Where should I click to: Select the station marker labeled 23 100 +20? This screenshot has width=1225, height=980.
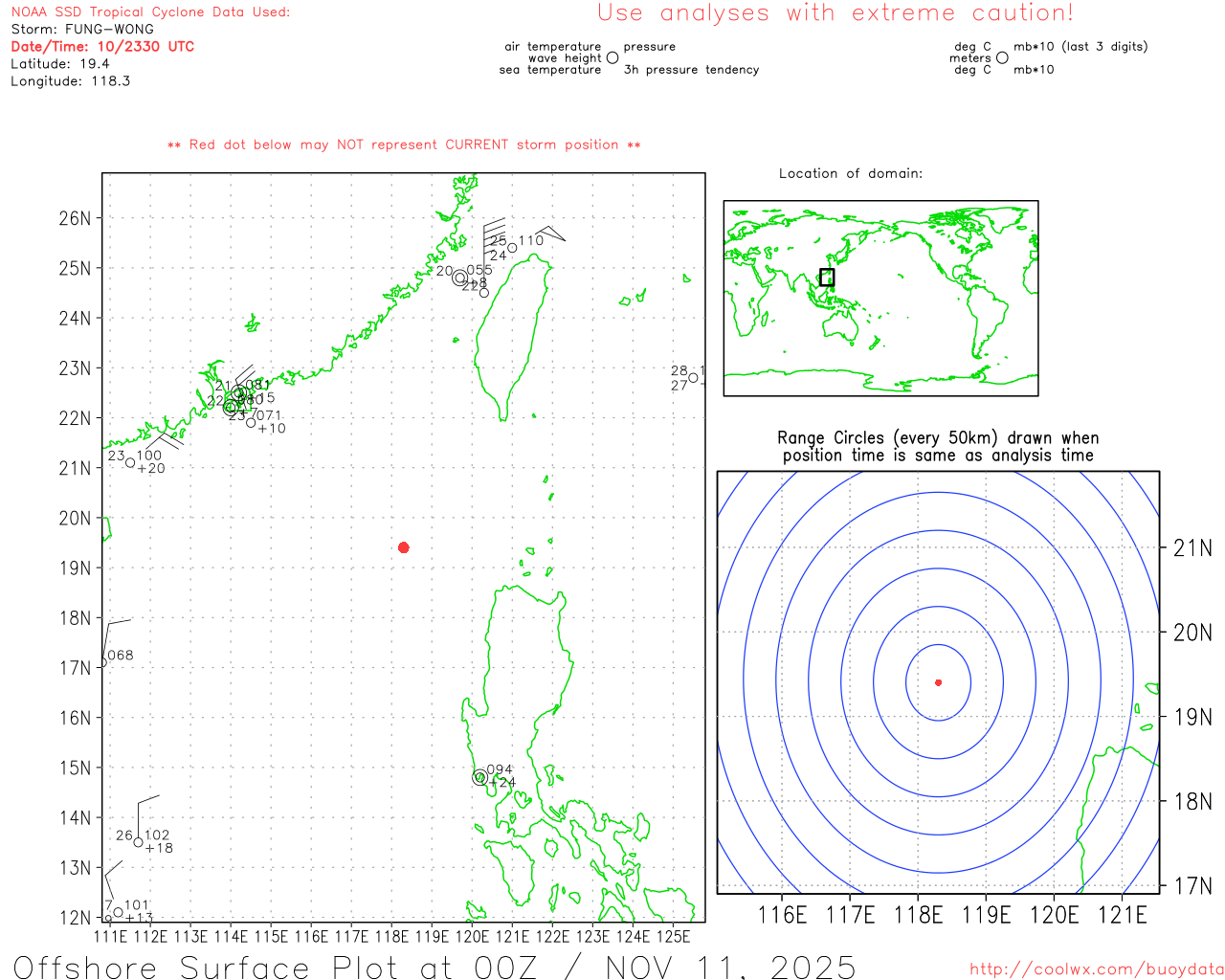(130, 463)
